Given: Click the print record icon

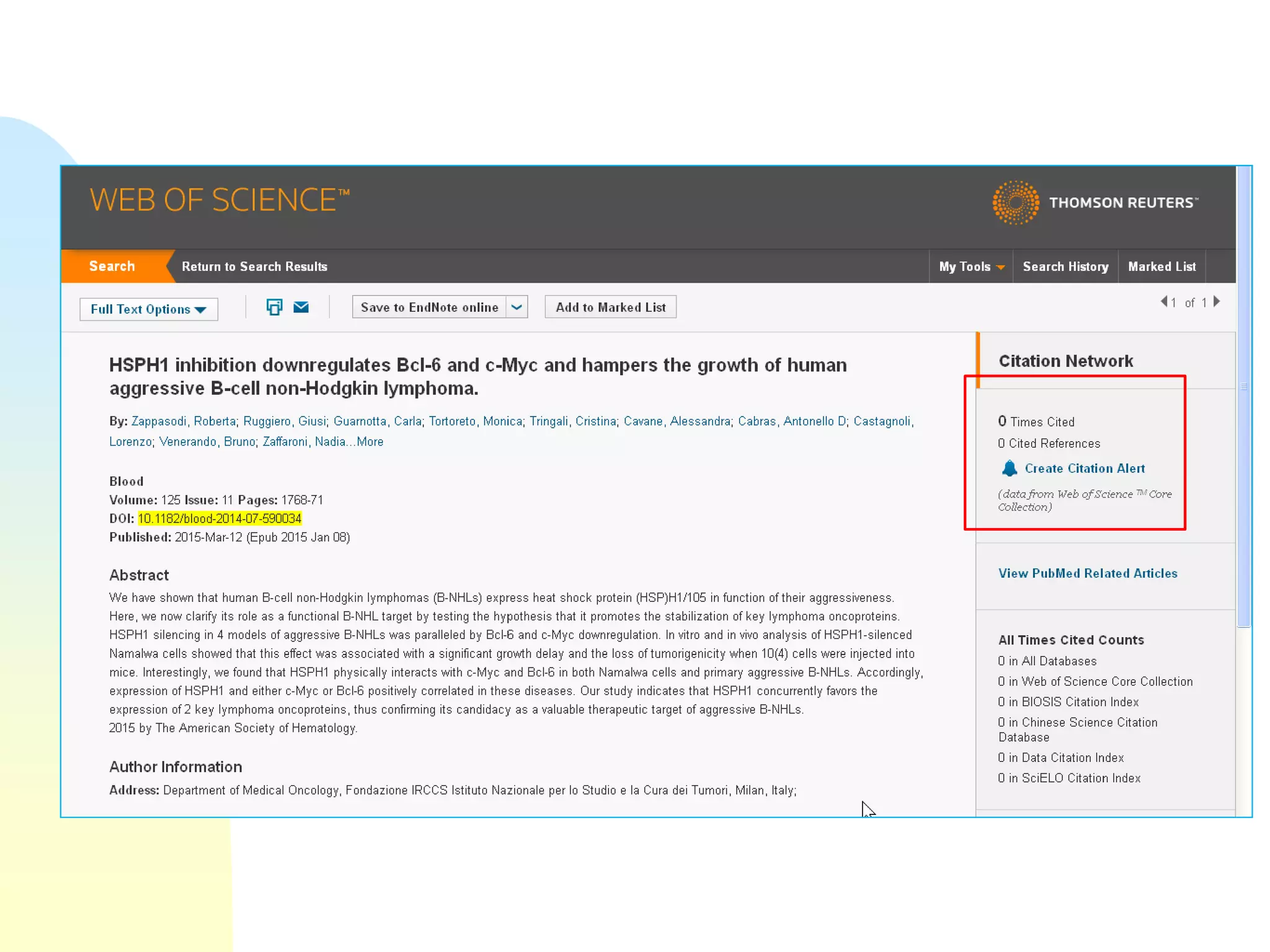Looking at the screenshot, I should tap(274, 307).
